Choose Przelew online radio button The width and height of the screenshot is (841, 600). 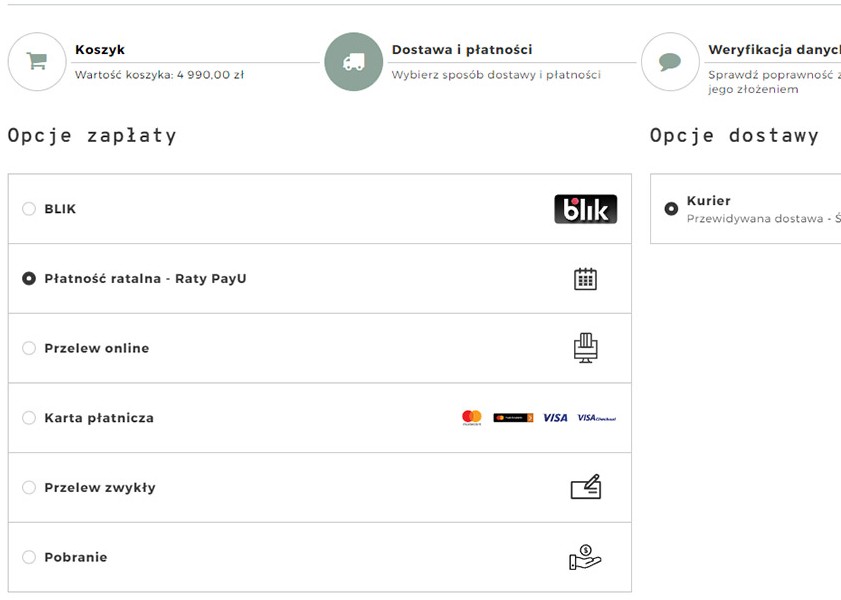pos(29,348)
